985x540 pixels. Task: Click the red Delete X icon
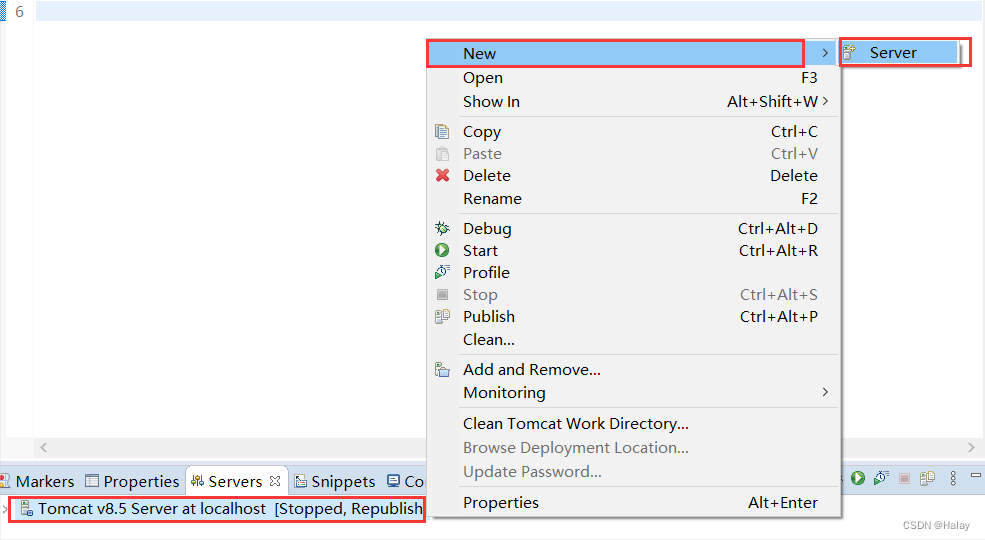point(442,175)
